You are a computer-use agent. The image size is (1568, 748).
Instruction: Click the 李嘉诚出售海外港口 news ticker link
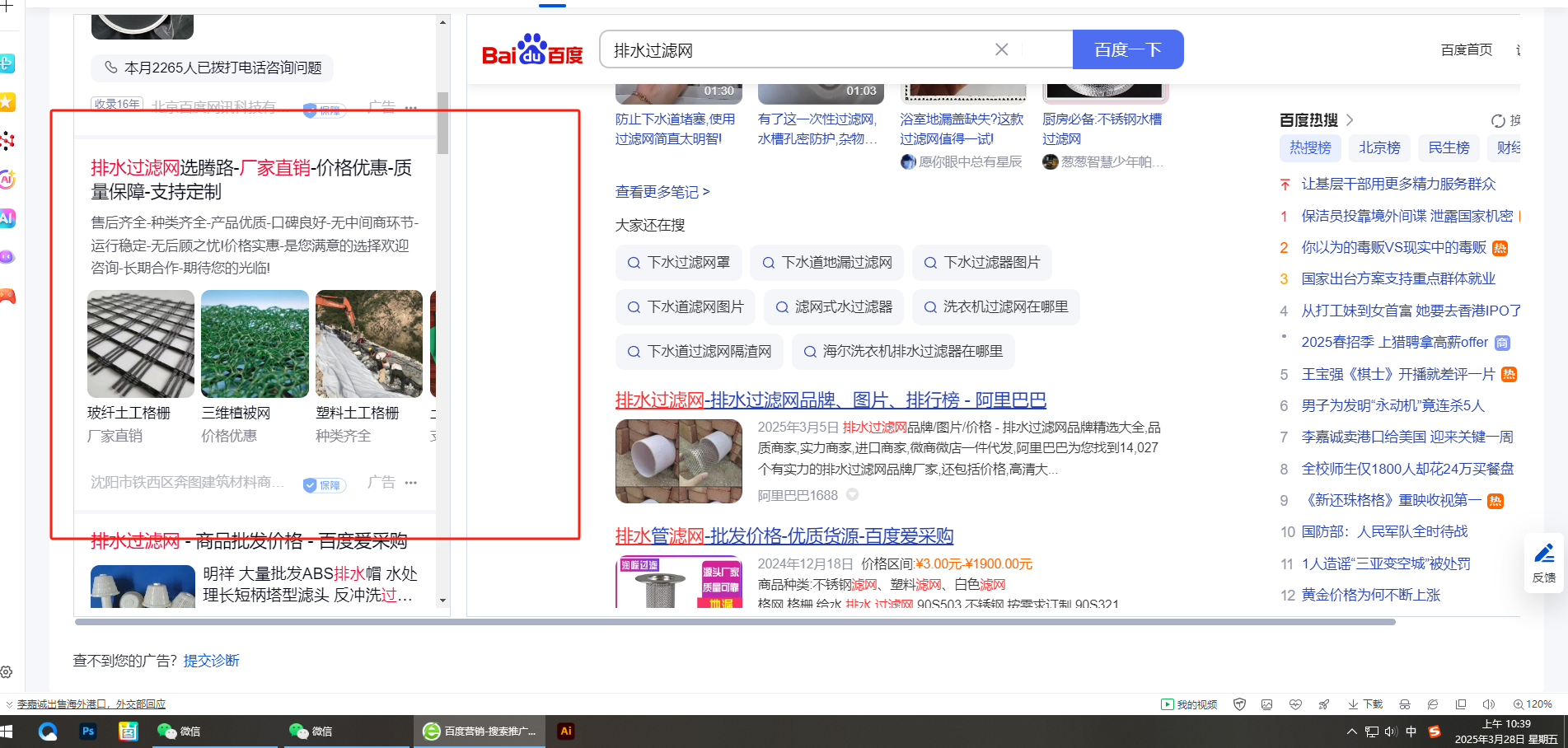[x=91, y=704]
